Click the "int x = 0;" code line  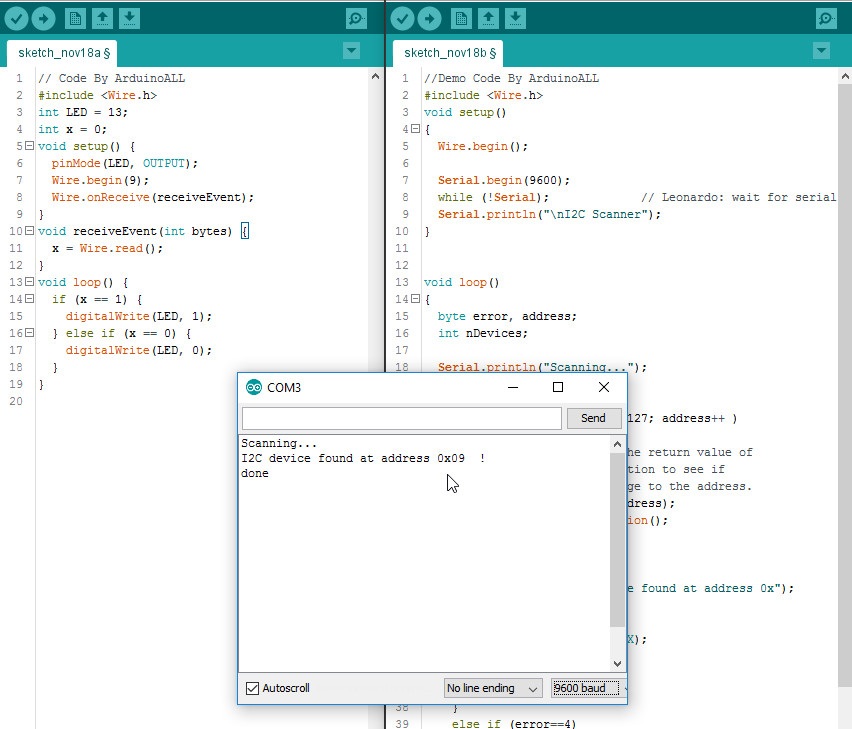[73, 129]
